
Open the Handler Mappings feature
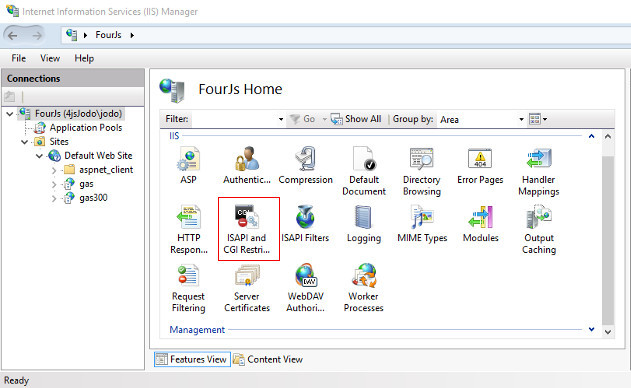[538, 171]
